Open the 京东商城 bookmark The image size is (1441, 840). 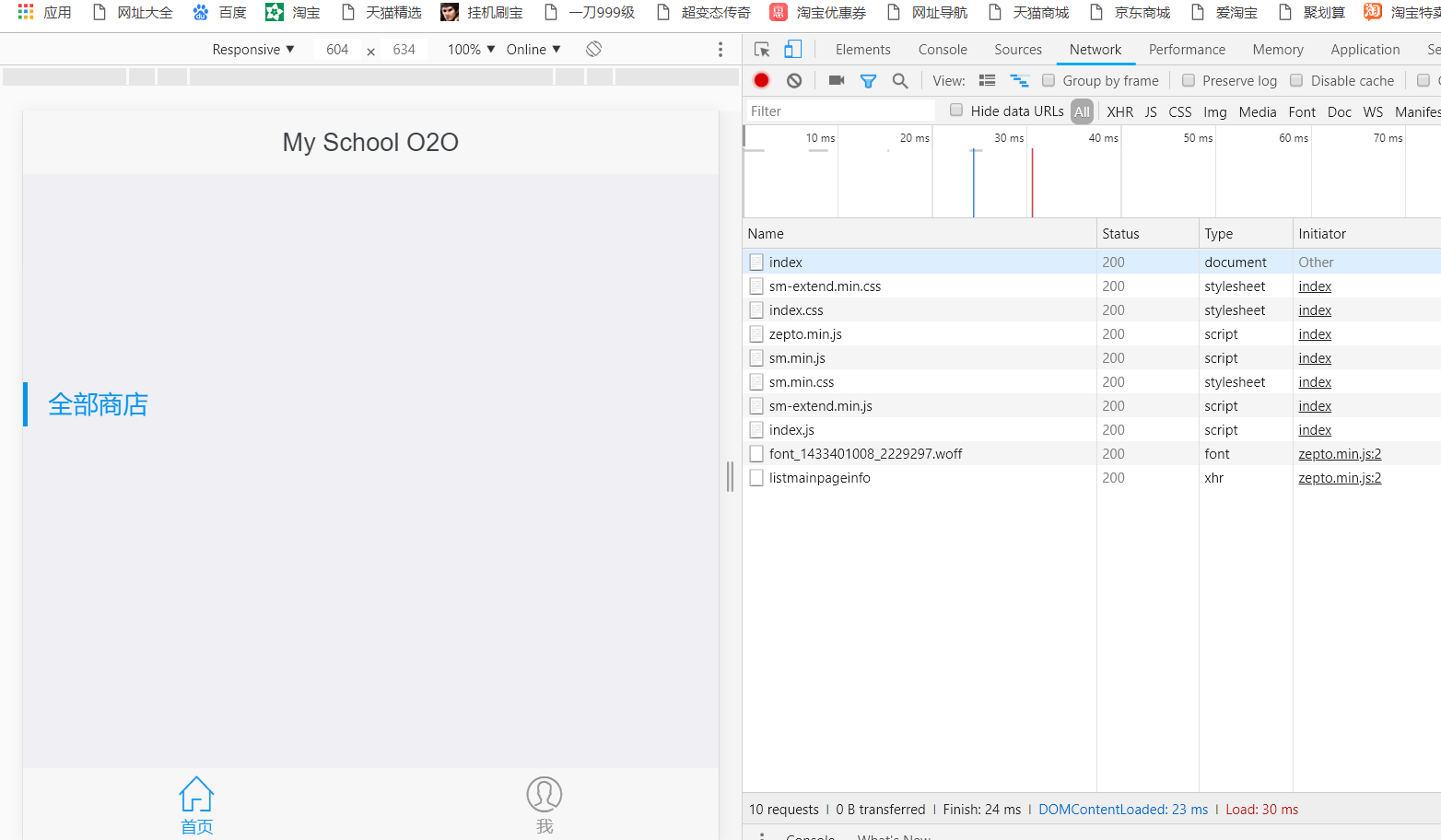point(1131,12)
